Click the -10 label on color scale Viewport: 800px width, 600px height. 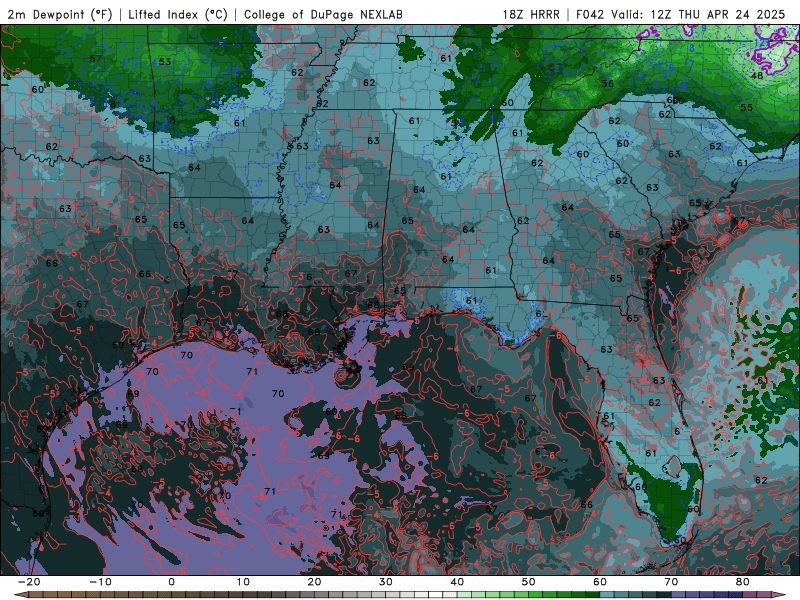[100, 582]
